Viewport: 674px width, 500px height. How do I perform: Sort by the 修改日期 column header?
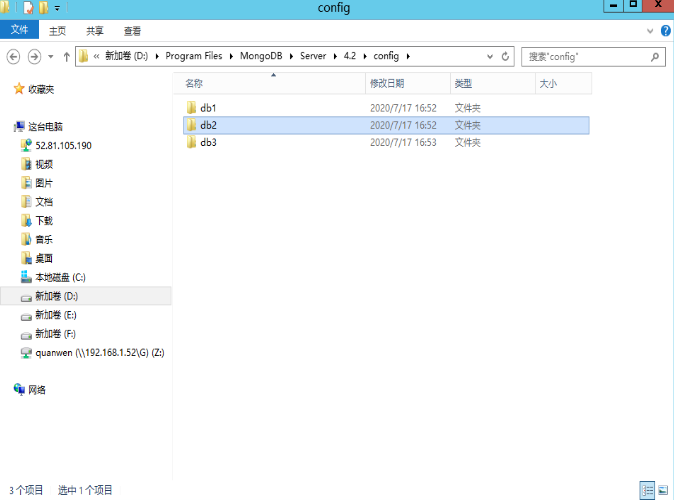click(408, 83)
